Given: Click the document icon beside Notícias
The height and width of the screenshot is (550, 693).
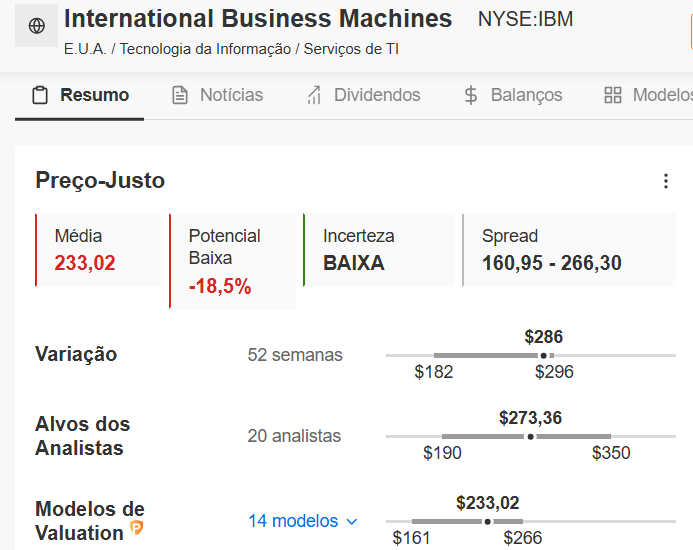Looking at the screenshot, I should (180, 95).
